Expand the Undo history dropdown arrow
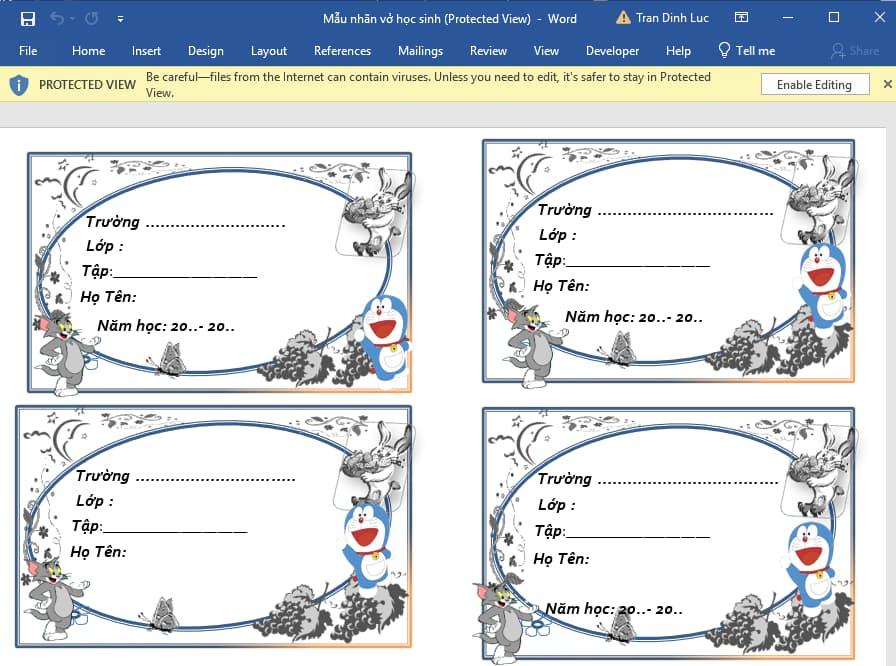The width and height of the screenshot is (896, 666). pos(73,19)
